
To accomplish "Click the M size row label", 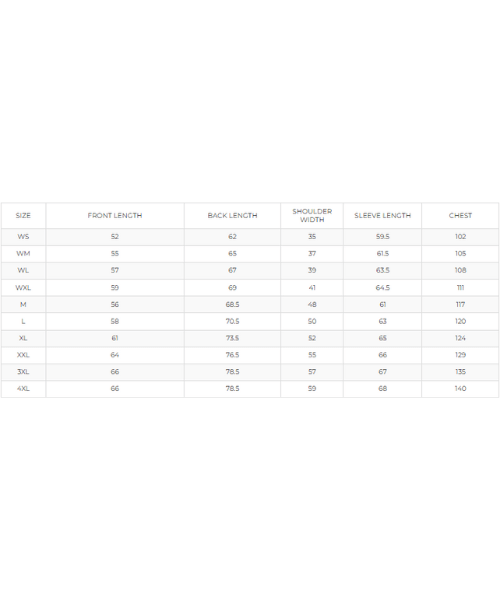I will 23,304.
